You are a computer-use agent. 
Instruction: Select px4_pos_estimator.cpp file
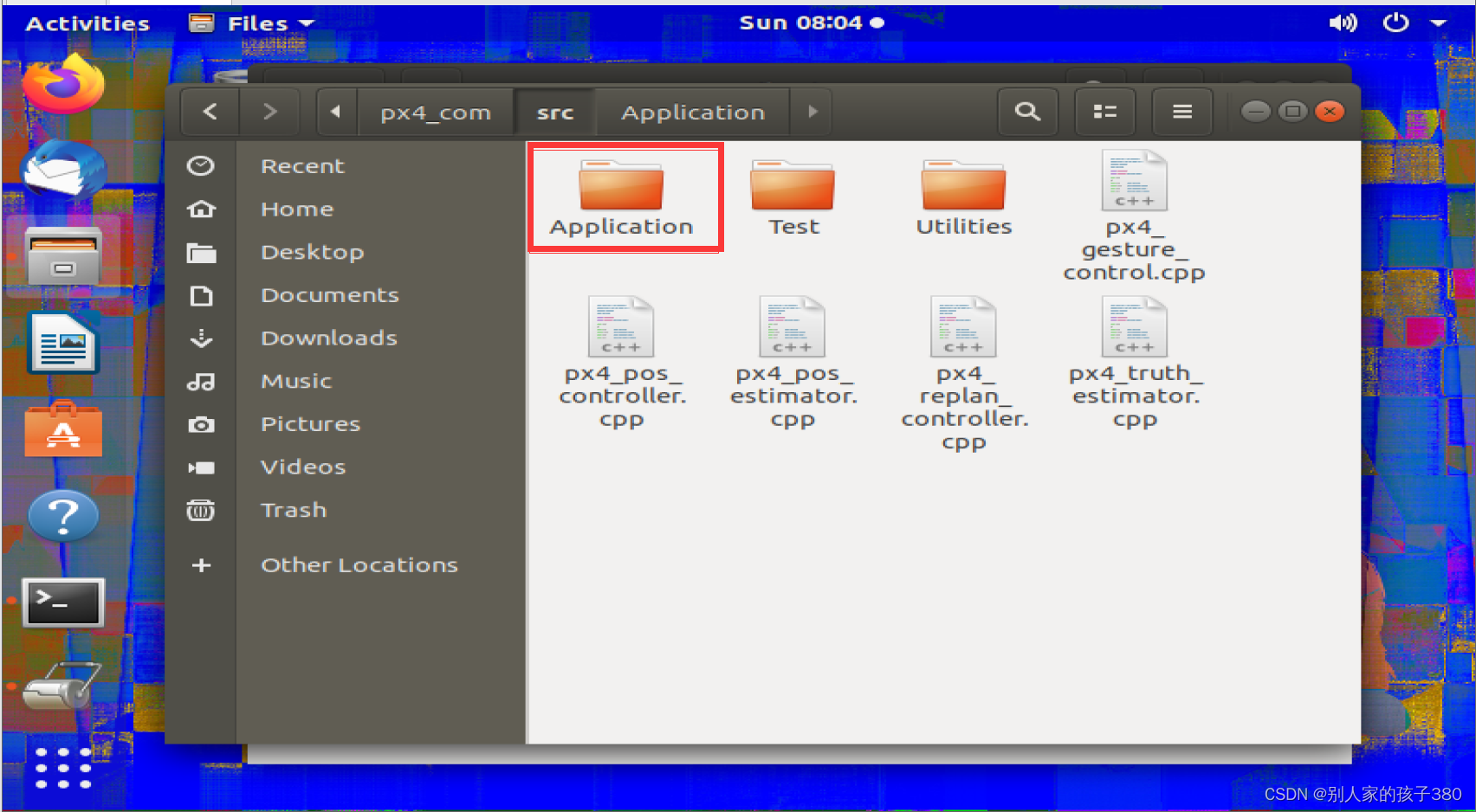tap(793, 364)
